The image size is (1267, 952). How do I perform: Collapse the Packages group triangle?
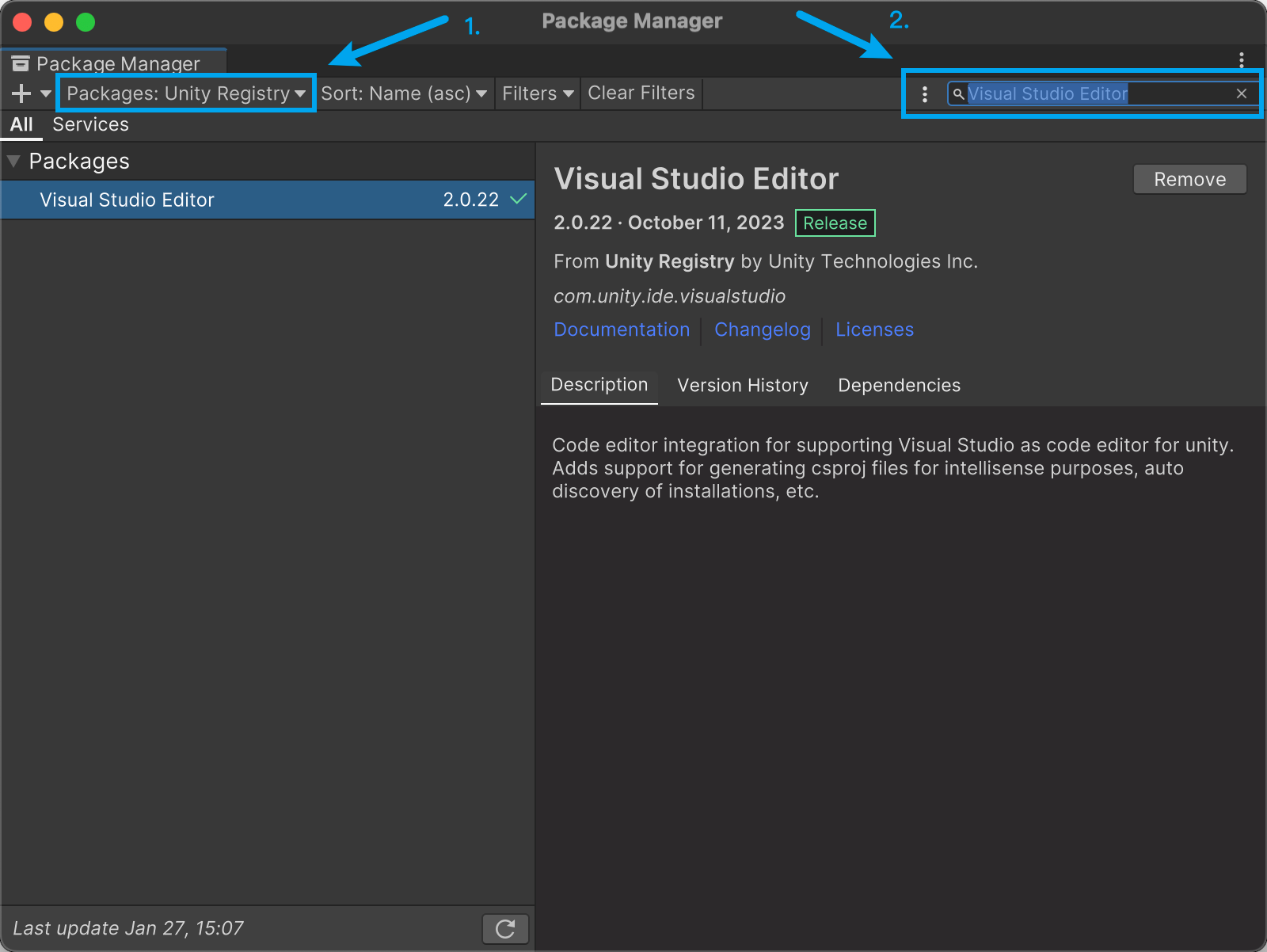(13, 161)
